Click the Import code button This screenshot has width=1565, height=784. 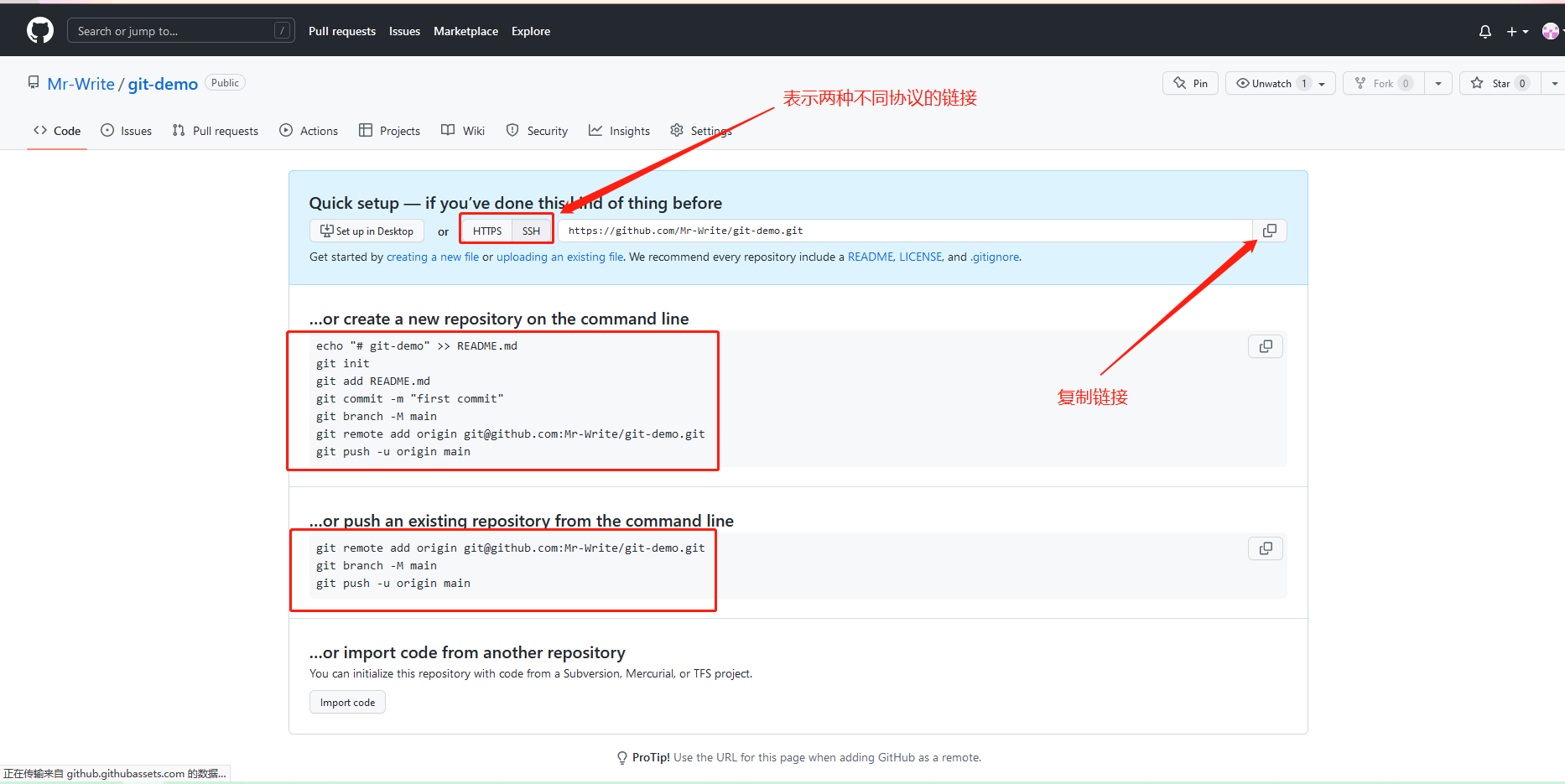point(347,703)
